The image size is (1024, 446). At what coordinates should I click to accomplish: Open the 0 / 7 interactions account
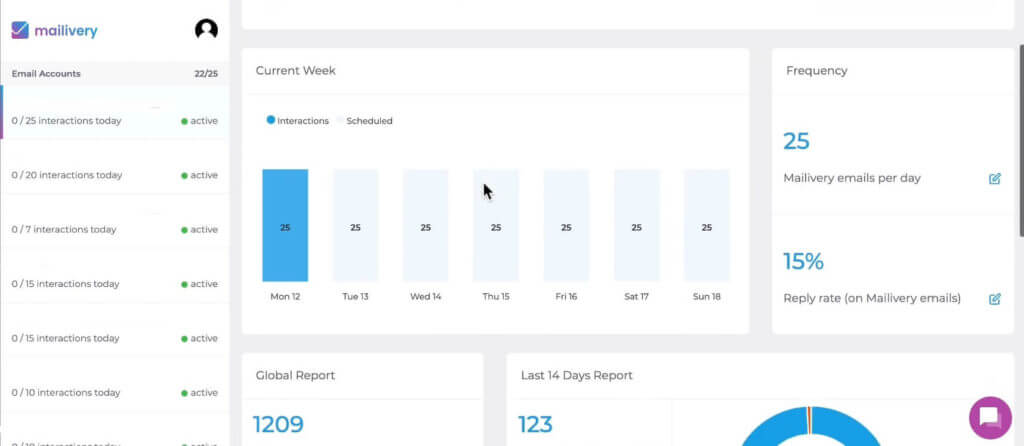64,230
